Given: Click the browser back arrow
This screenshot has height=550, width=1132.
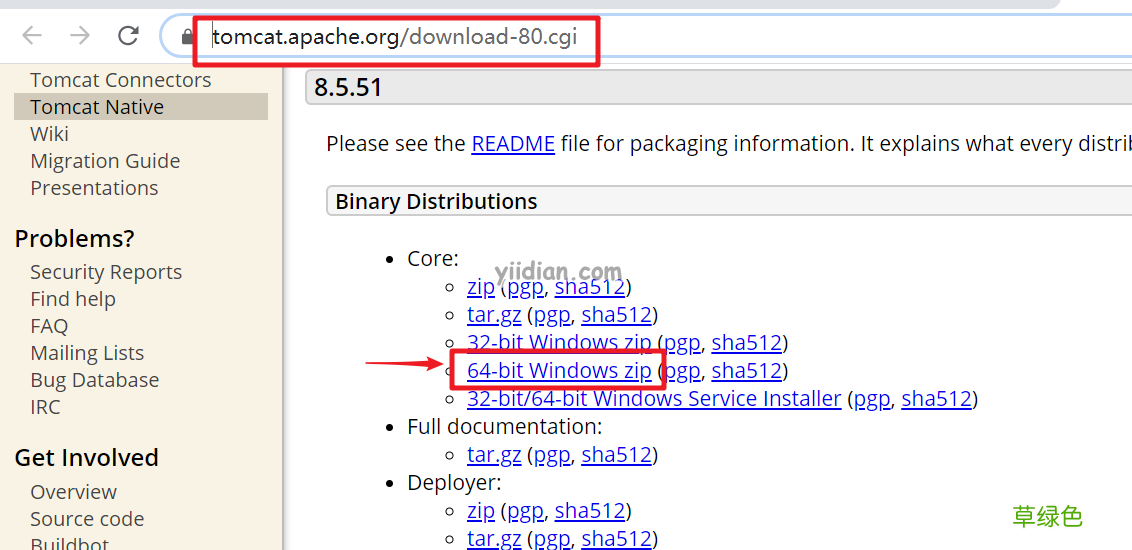Looking at the screenshot, I should click(x=32, y=37).
